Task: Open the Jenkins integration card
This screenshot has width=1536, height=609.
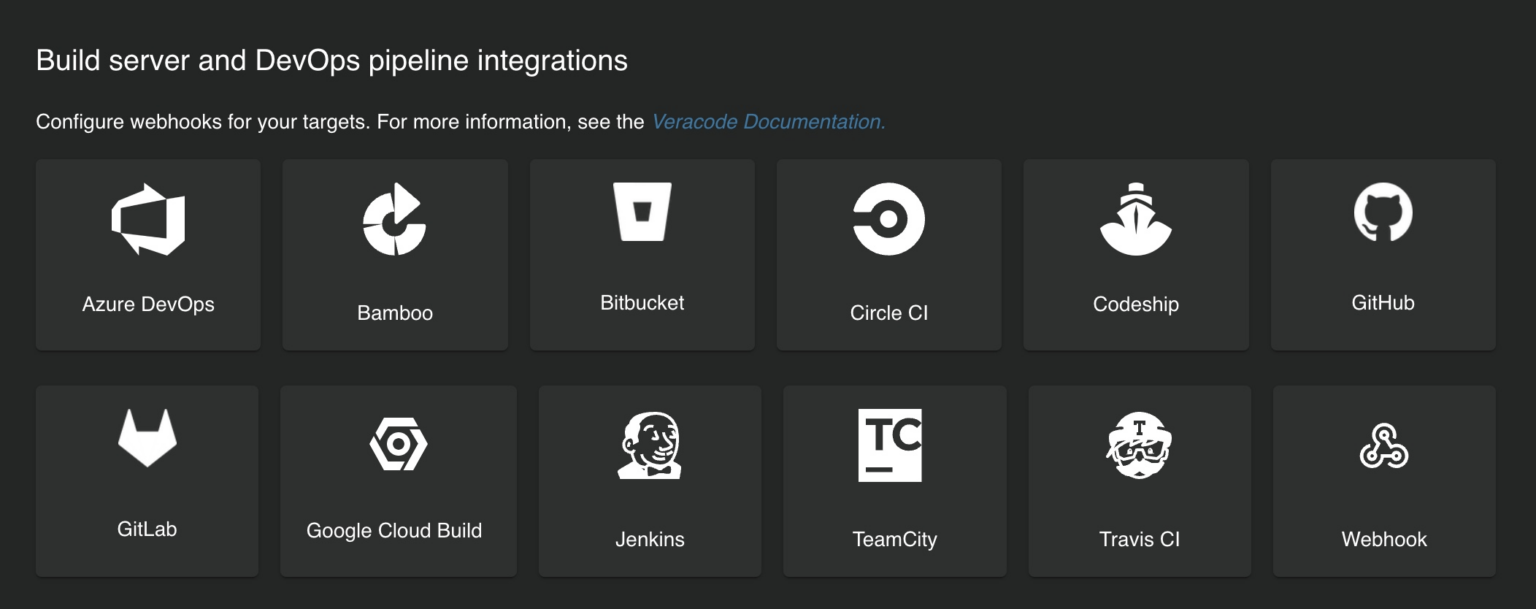Action: pyautogui.click(x=650, y=481)
